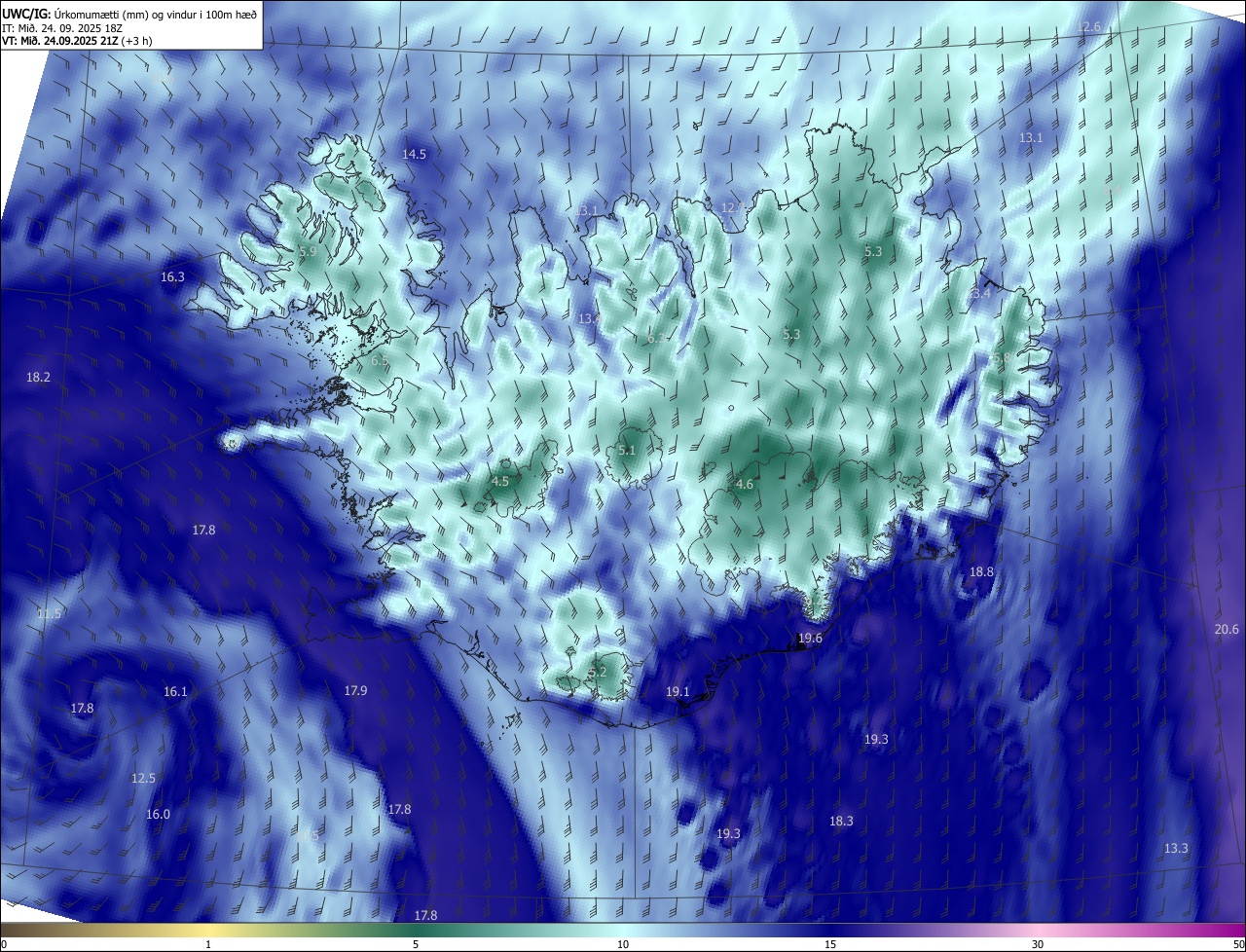Click the 10 tick on colour scale
Screen dimensions: 1246x952
point(623,944)
